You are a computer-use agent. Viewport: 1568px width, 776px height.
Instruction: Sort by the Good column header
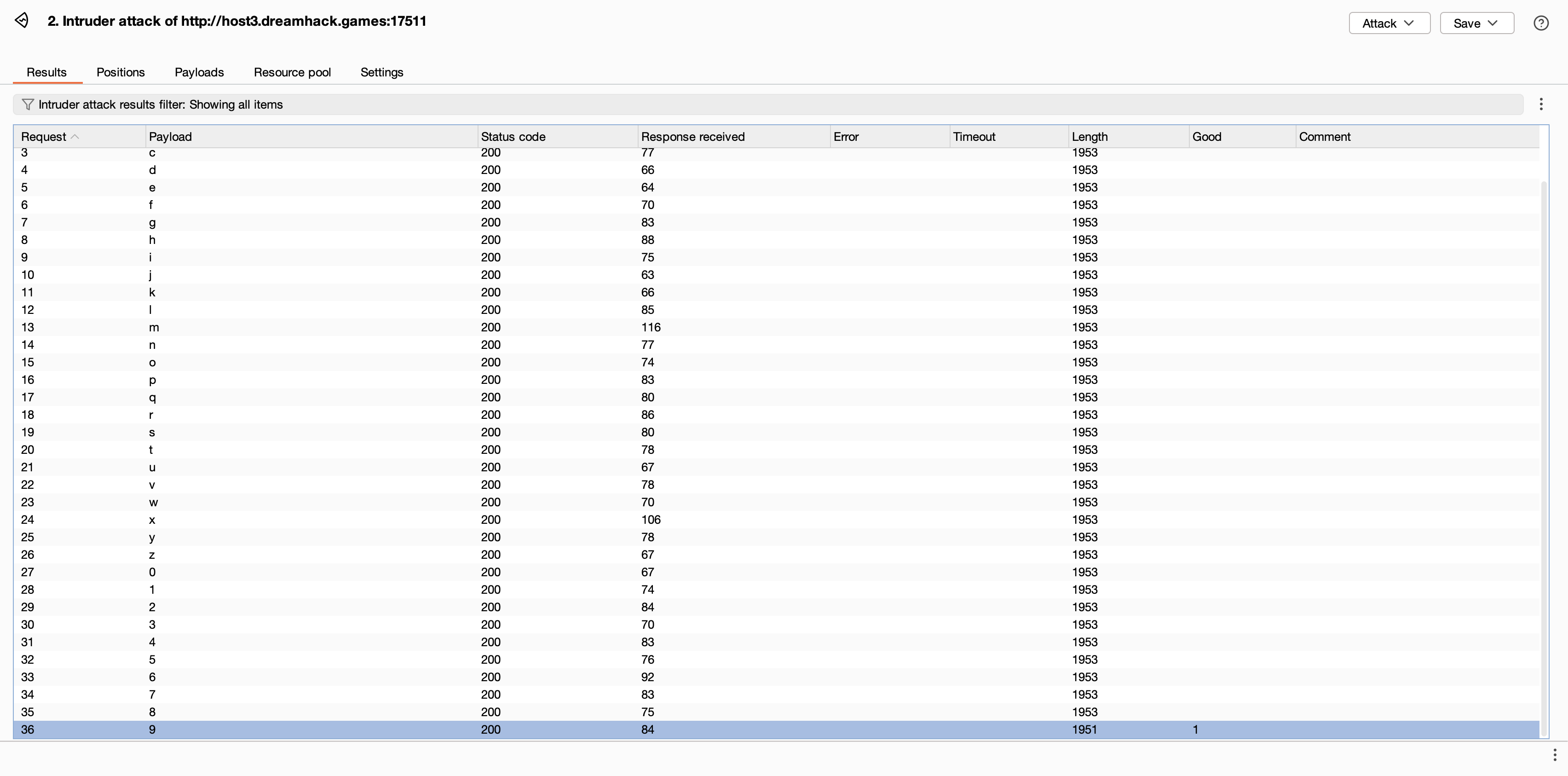pos(1242,136)
